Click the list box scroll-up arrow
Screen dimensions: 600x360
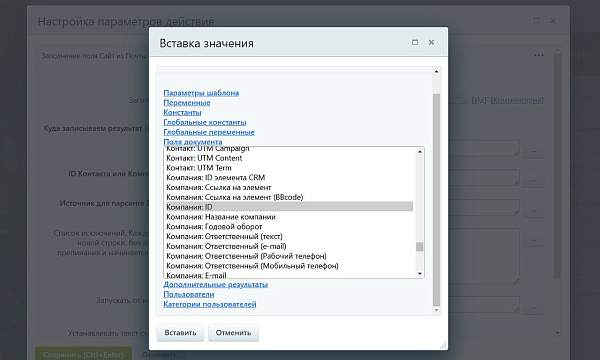coord(420,152)
